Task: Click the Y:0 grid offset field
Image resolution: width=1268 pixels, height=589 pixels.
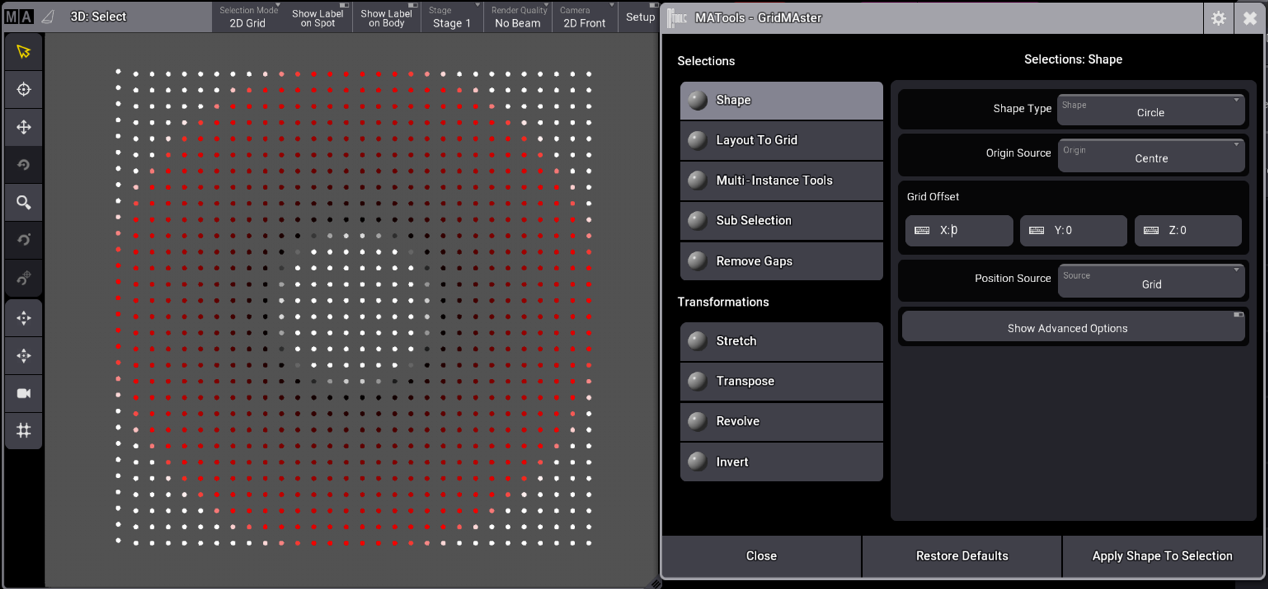Action: pyautogui.click(x=1073, y=230)
